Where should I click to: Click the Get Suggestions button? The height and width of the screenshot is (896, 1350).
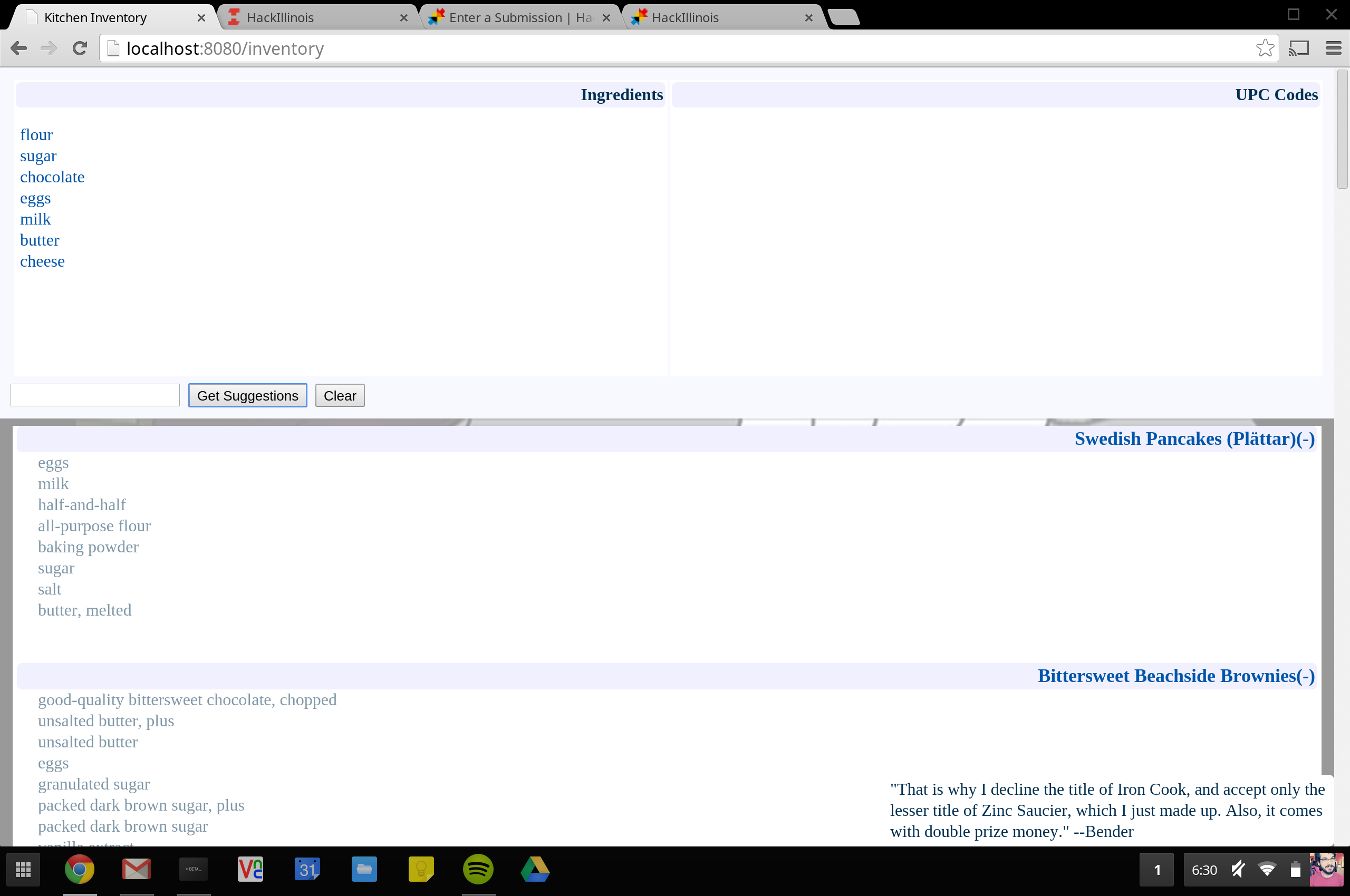pos(247,395)
